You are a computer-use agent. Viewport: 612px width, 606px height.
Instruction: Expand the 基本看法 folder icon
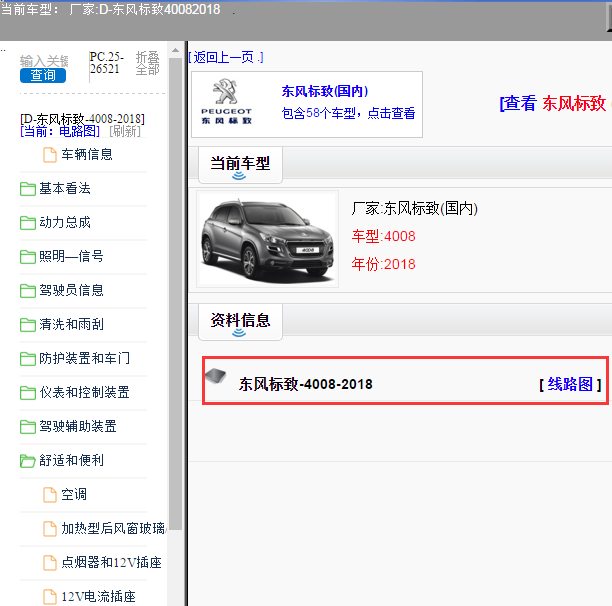coord(28,189)
